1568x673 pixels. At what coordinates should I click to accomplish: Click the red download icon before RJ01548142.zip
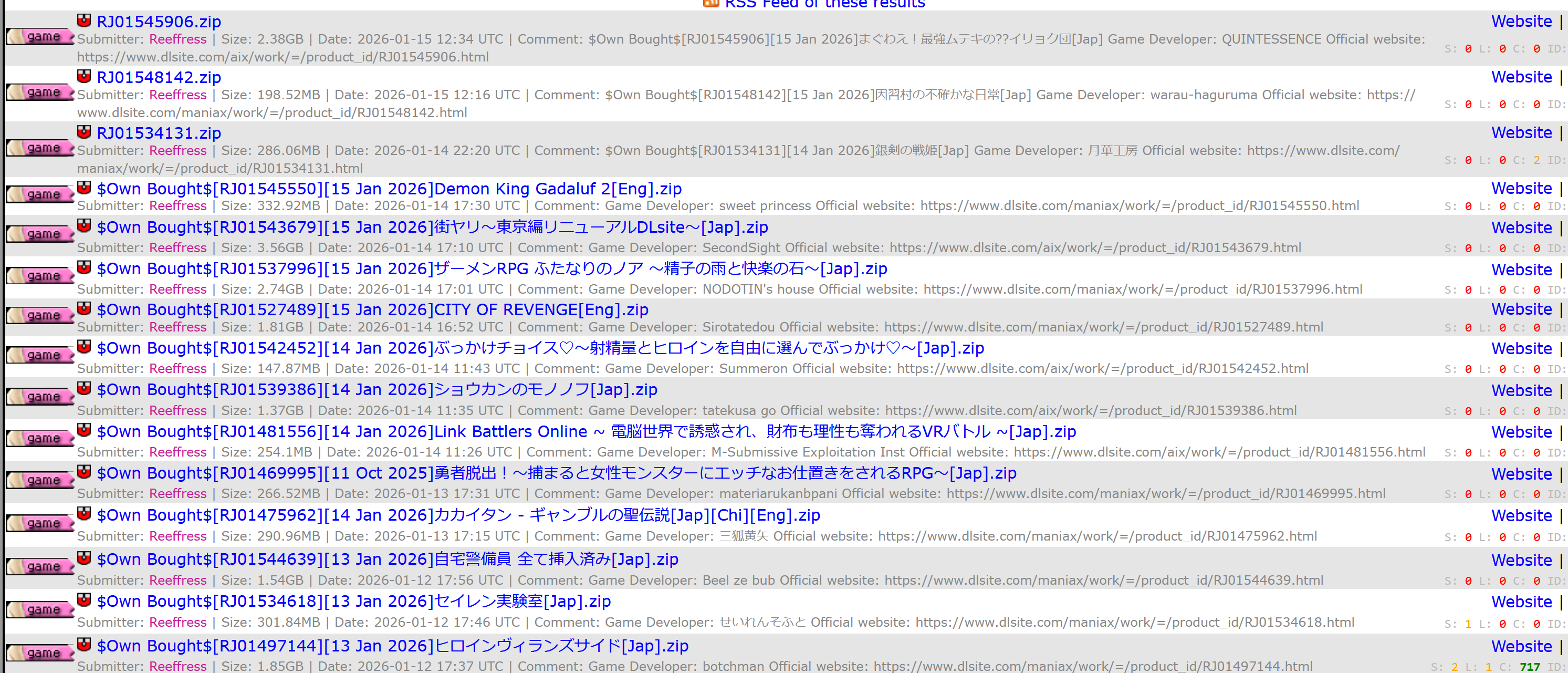coord(84,76)
